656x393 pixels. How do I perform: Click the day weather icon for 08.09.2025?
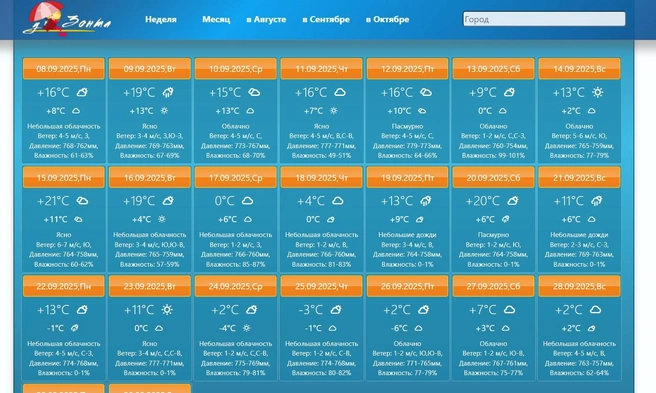[82, 92]
